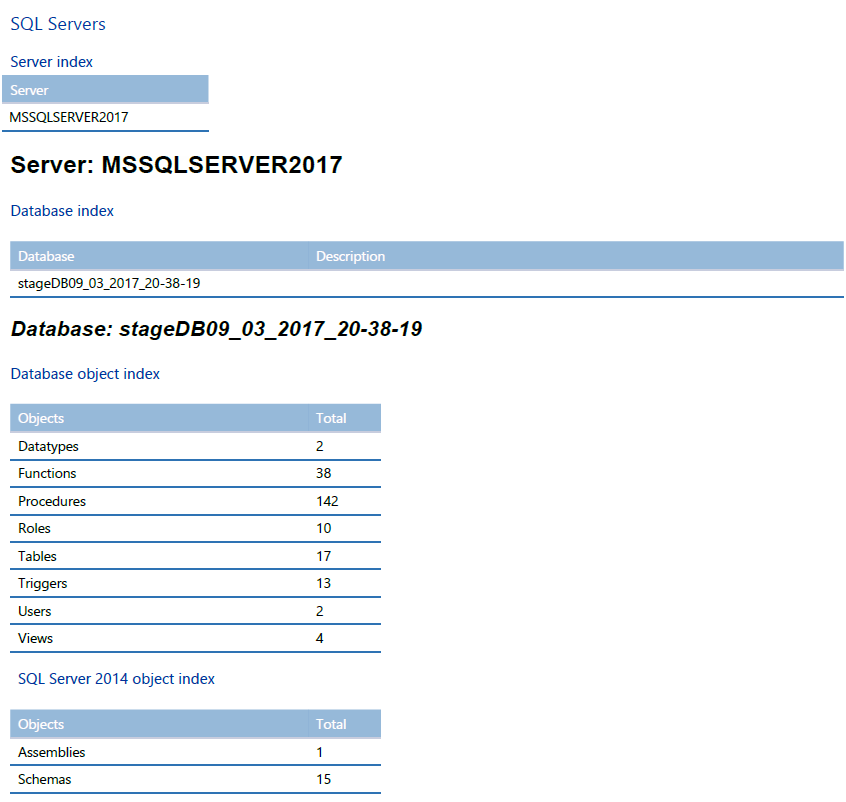Click the Database column header
846x802 pixels.
click(159, 256)
